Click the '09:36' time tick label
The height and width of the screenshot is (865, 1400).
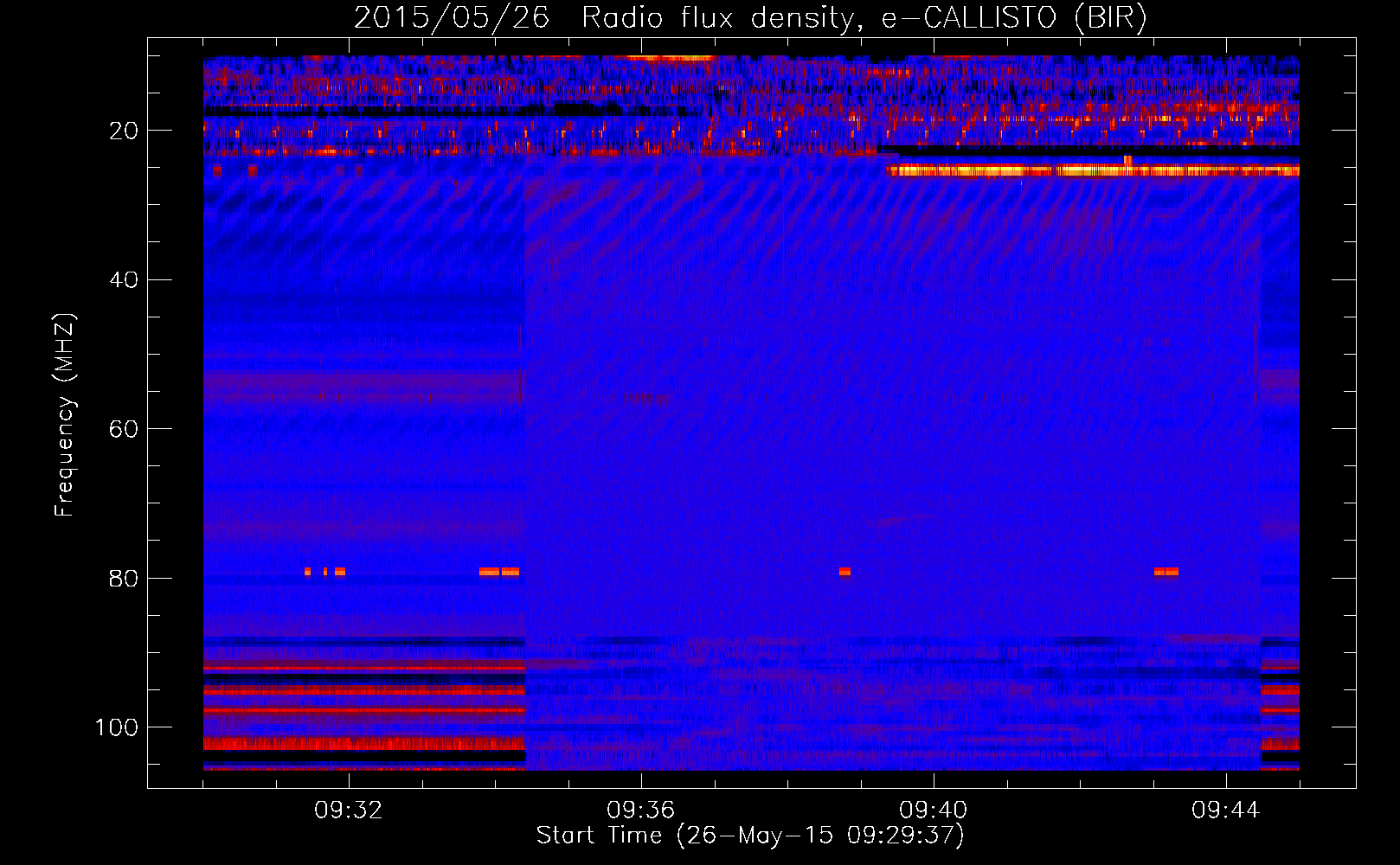tap(641, 811)
